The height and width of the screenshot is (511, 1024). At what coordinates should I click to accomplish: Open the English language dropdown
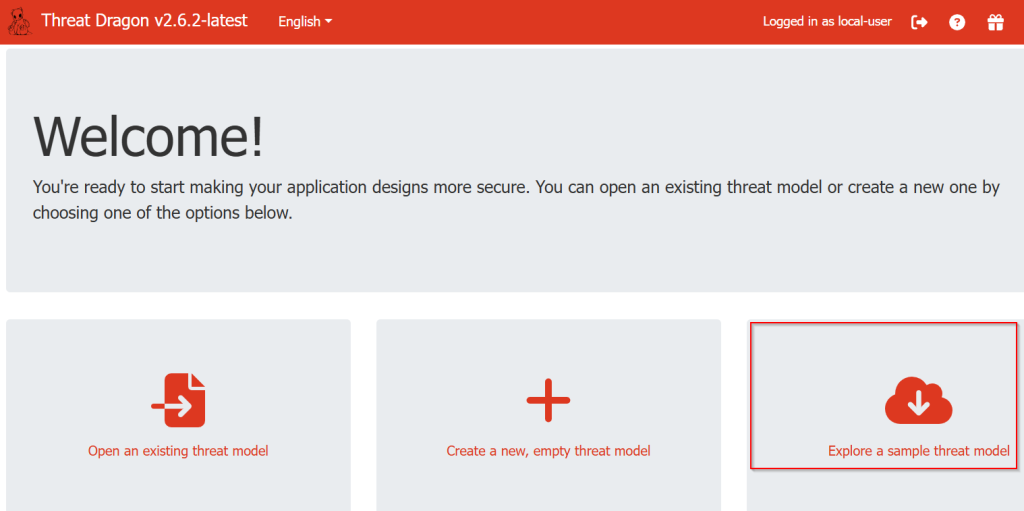pos(305,22)
